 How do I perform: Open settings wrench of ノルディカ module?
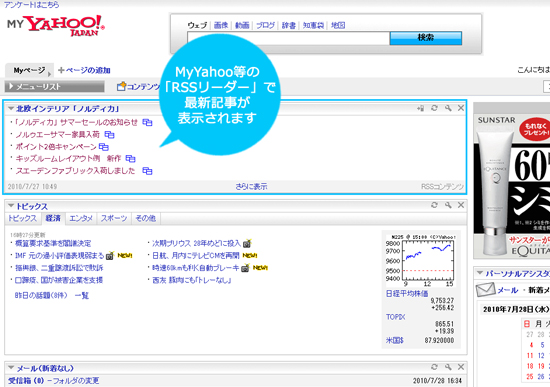[x=448, y=108]
